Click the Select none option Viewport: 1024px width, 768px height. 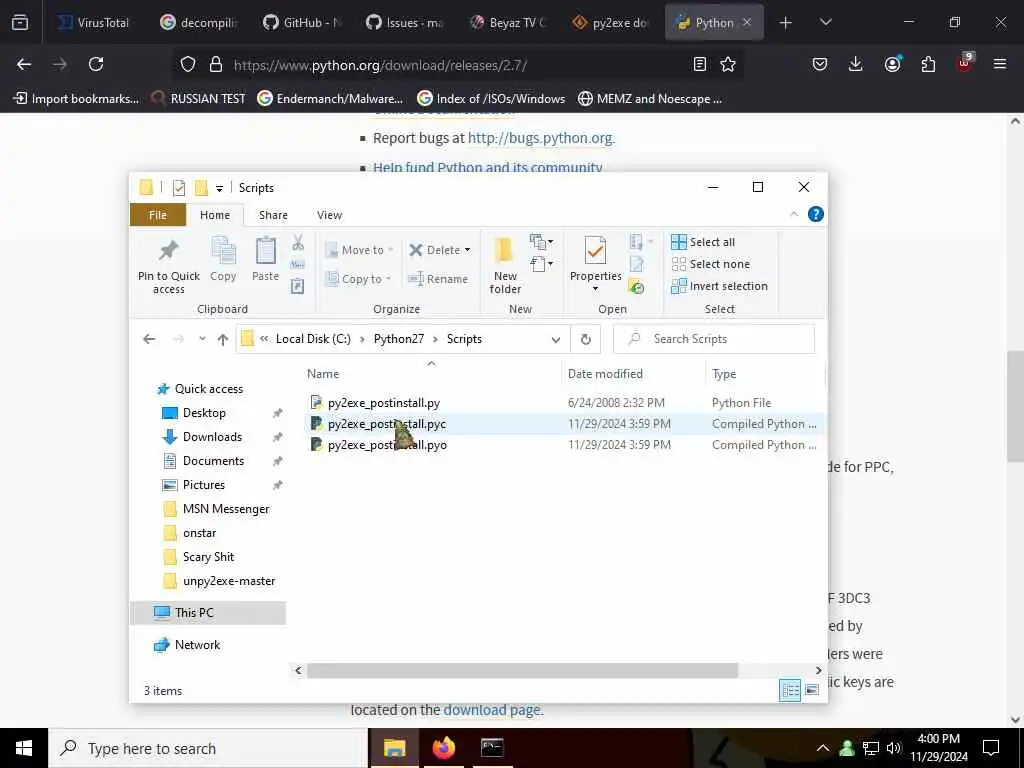(711, 264)
